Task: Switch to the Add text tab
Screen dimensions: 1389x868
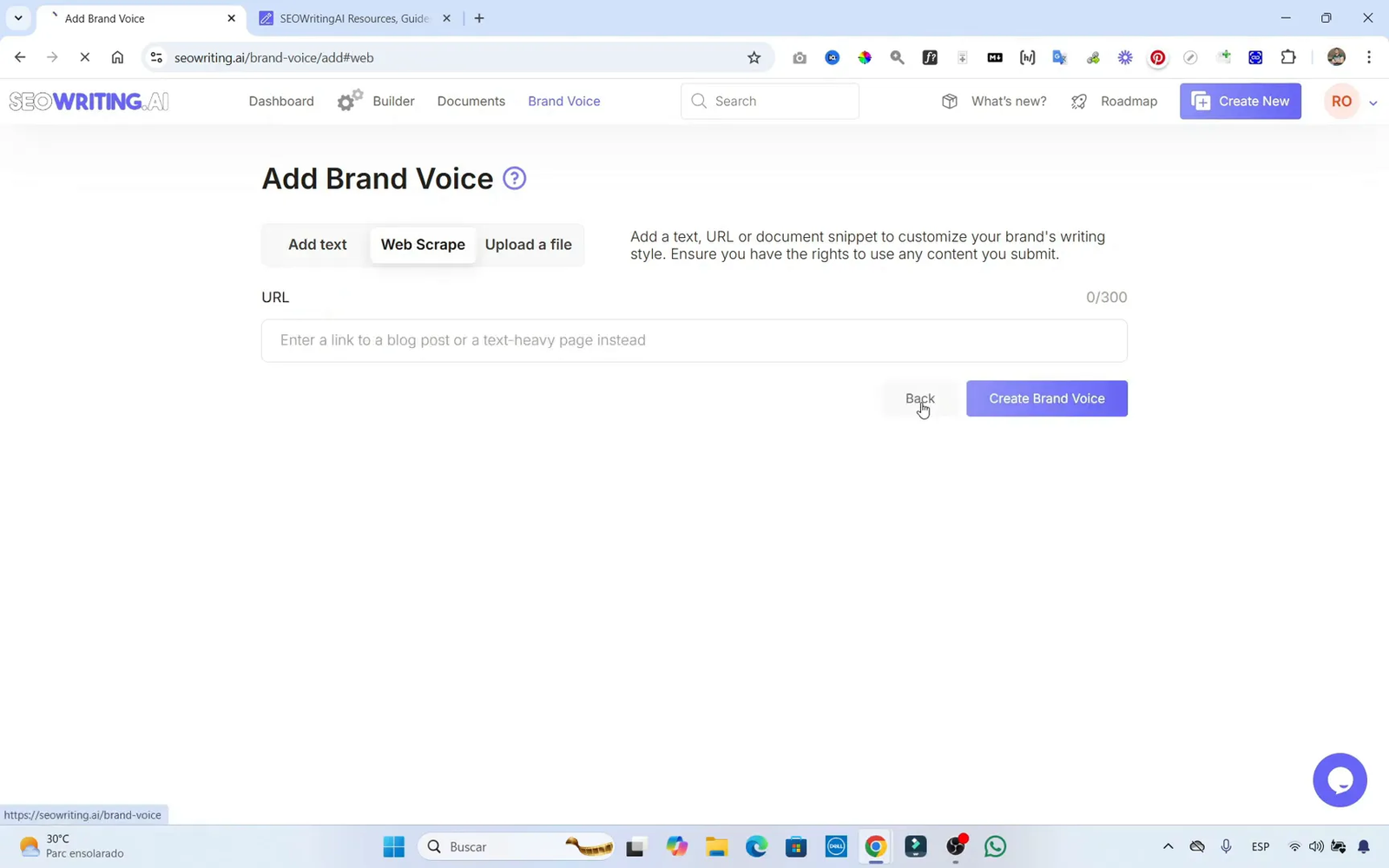Action: click(x=317, y=245)
